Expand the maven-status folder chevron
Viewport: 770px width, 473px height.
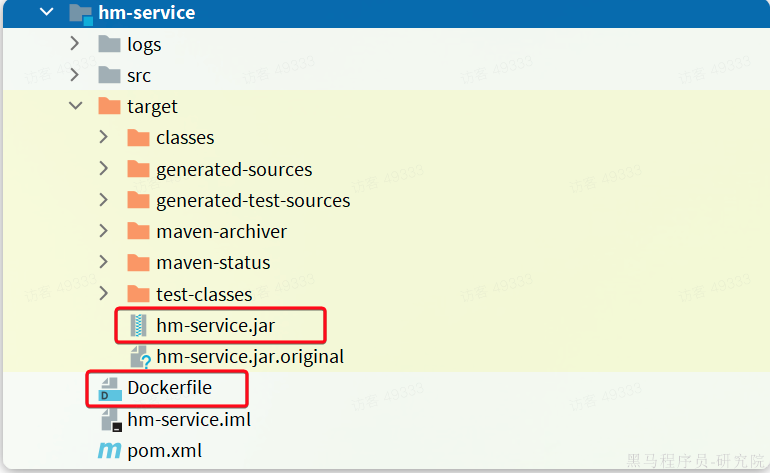[103, 262]
